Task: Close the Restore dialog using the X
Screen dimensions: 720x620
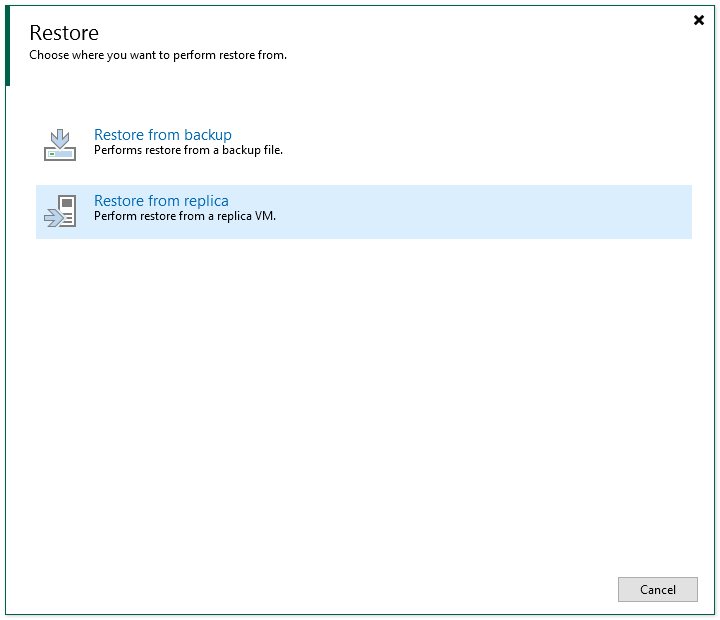Action: [699, 20]
